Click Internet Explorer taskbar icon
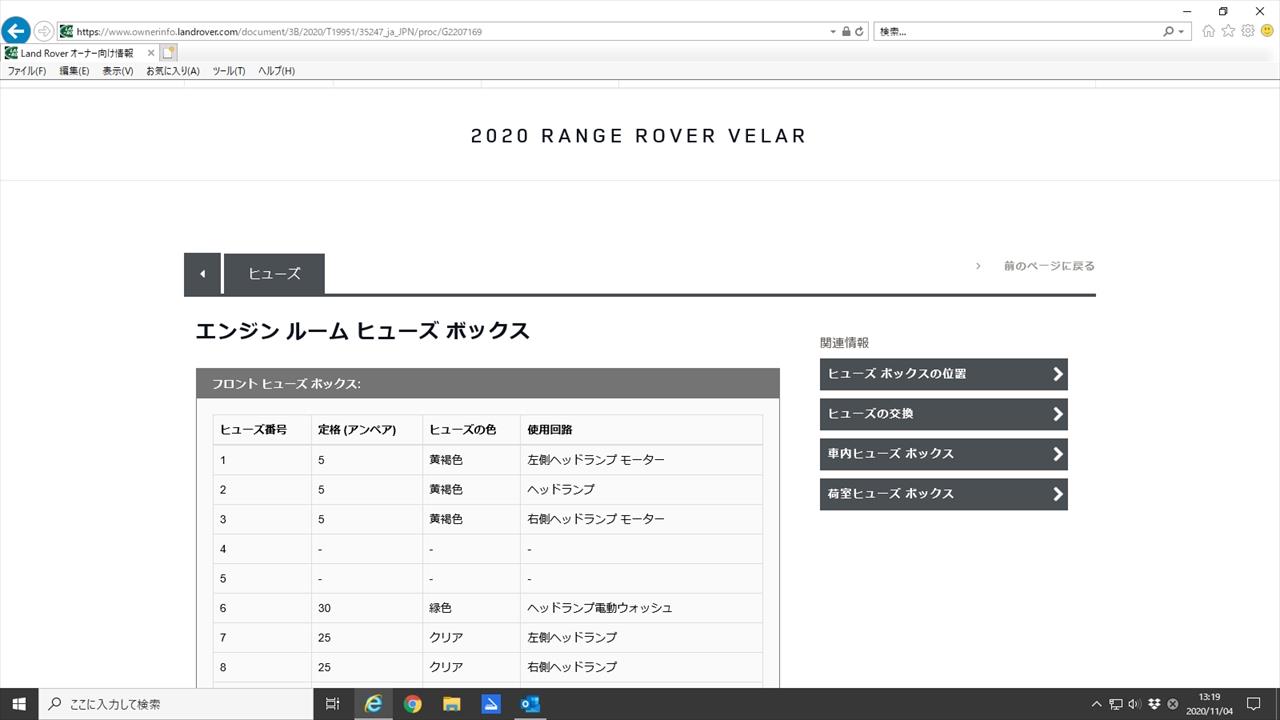This screenshot has width=1280, height=720. pyautogui.click(x=373, y=704)
